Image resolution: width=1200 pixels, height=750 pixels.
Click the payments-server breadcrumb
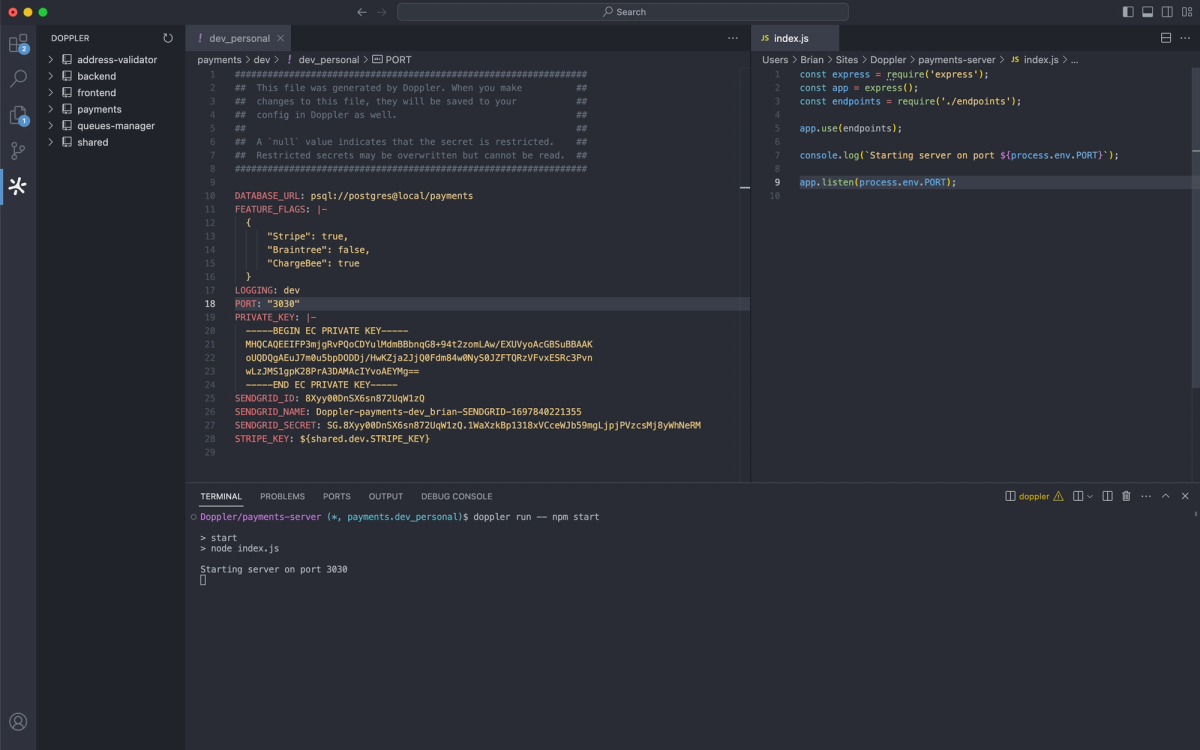click(957, 60)
